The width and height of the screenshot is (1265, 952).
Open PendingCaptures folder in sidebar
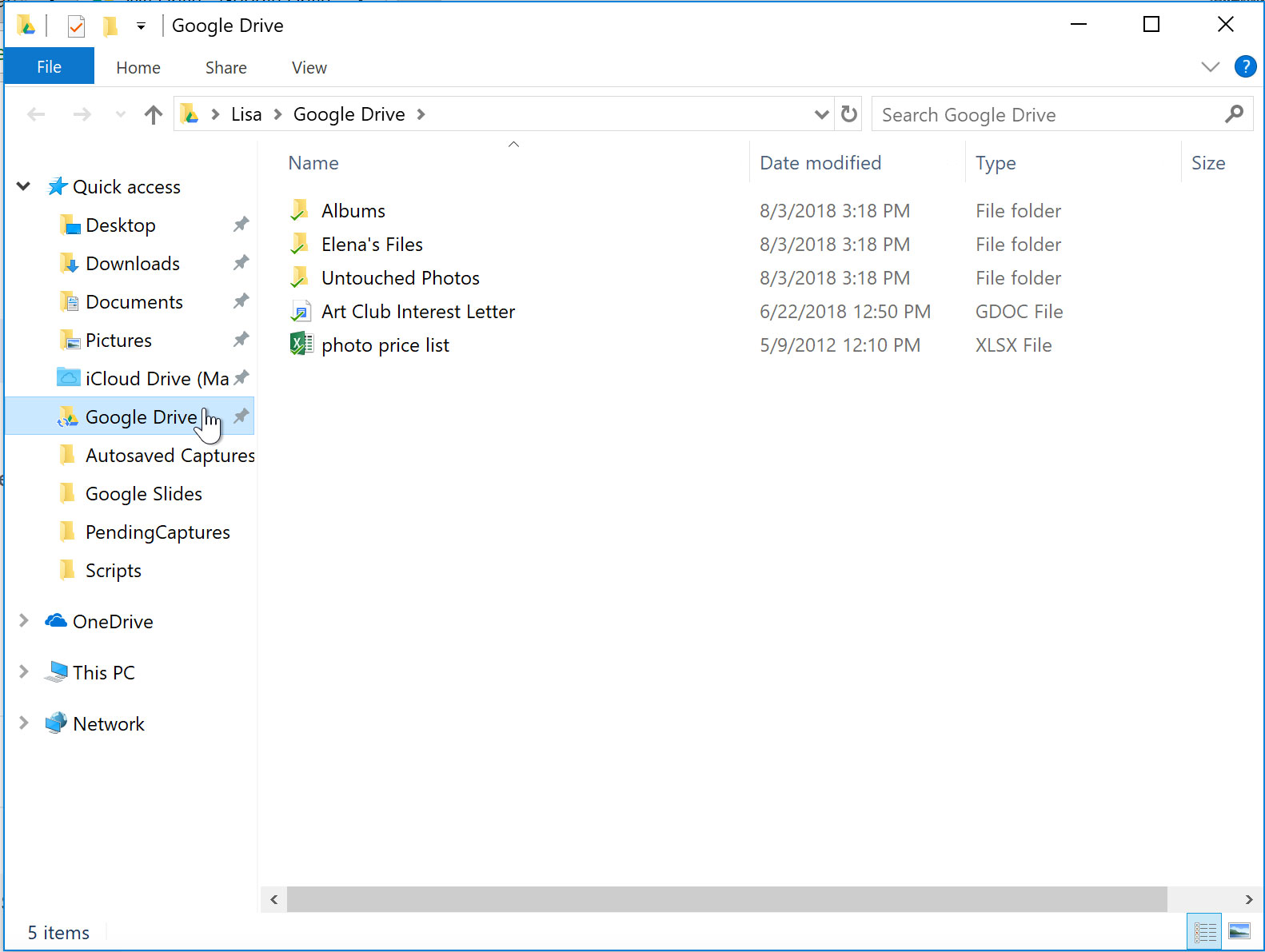158,532
